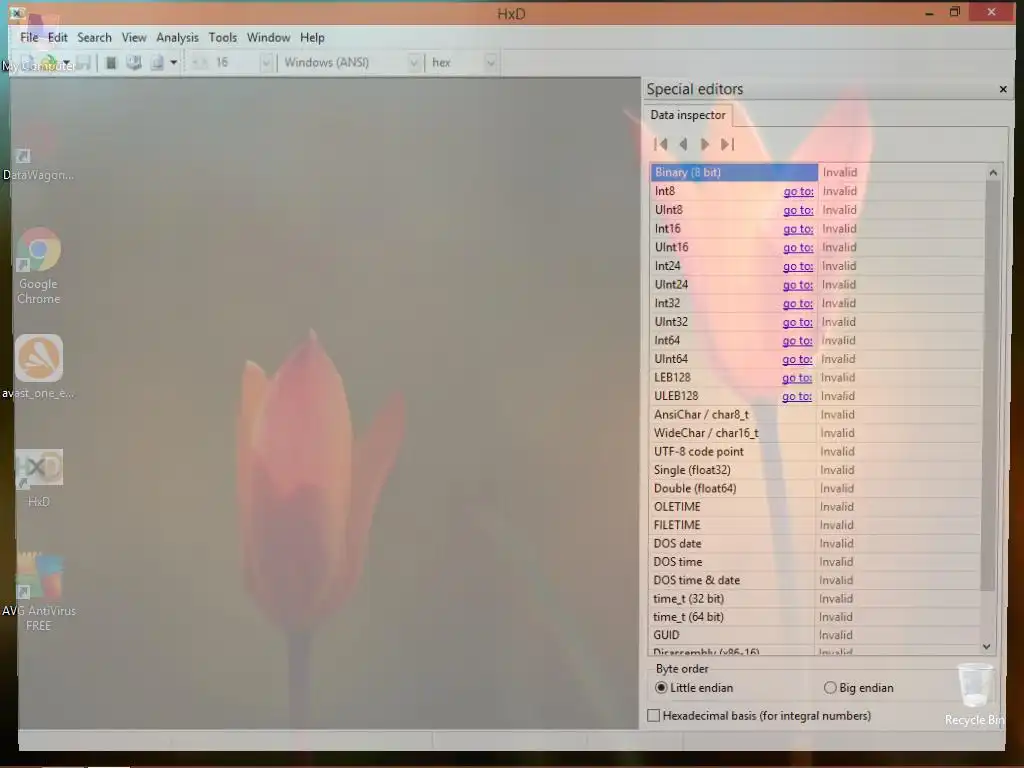The image size is (1024, 768).
Task: Click go to link for Int32
Action: tap(798, 304)
